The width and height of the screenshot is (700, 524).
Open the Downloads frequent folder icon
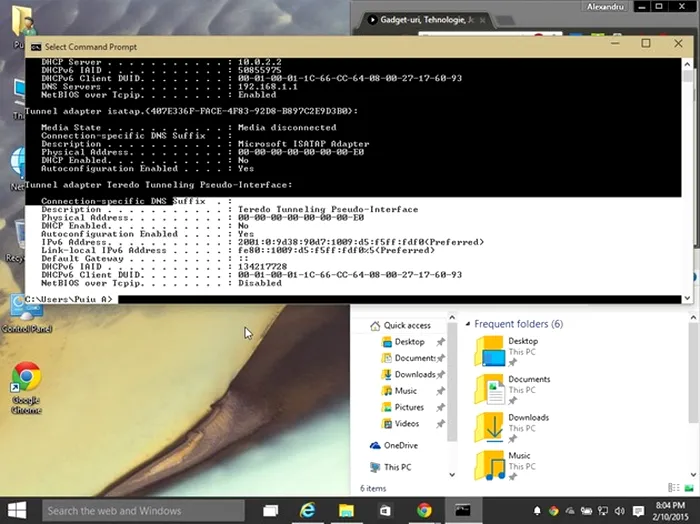pos(489,428)
